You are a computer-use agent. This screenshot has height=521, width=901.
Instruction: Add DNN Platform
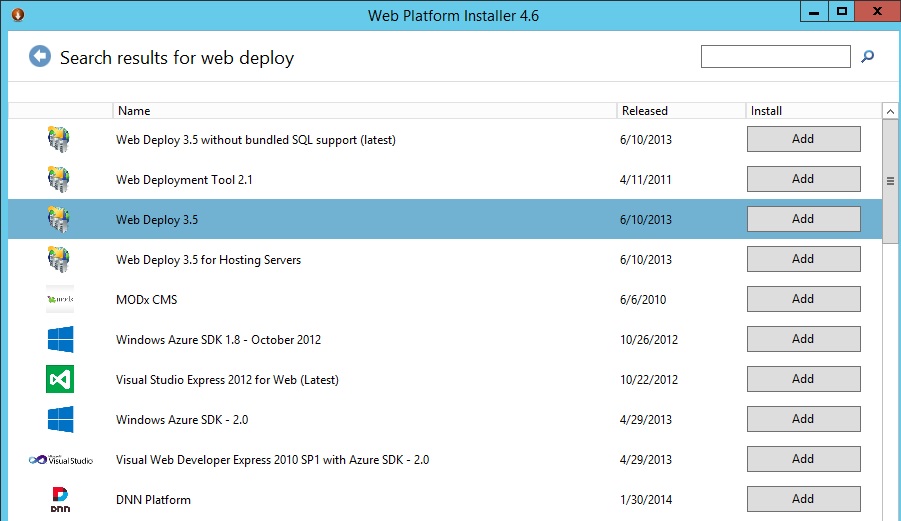click(803, 499)
